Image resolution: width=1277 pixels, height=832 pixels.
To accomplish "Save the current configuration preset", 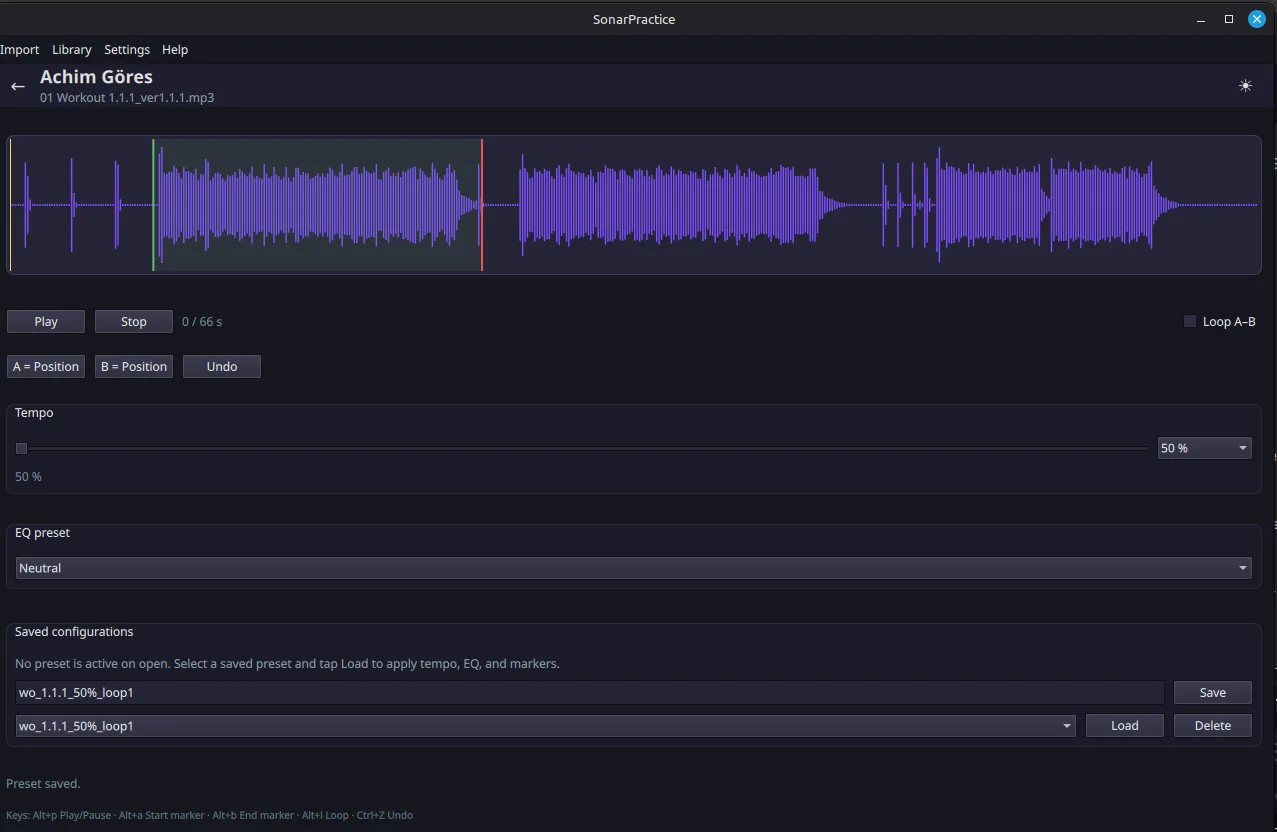I will [x=1213, y=693].
